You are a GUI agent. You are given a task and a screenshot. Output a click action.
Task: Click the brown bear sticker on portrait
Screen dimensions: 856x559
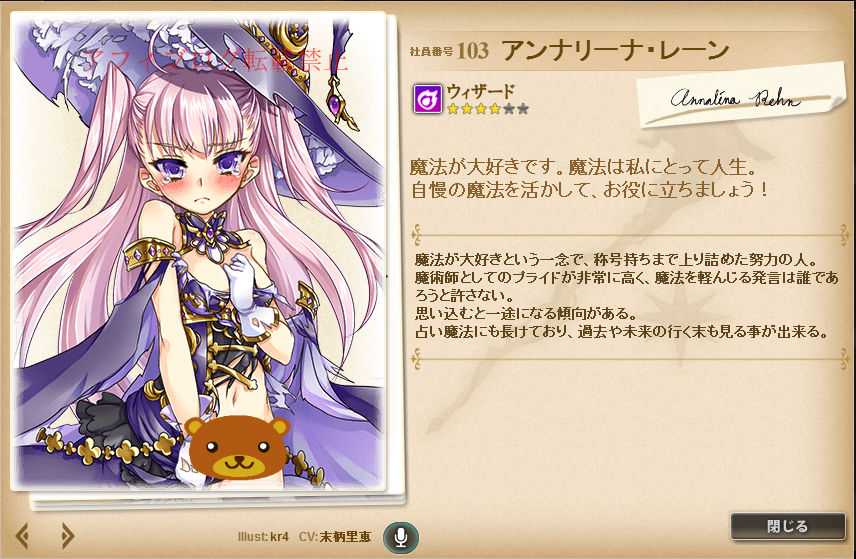tap(236, 447)
